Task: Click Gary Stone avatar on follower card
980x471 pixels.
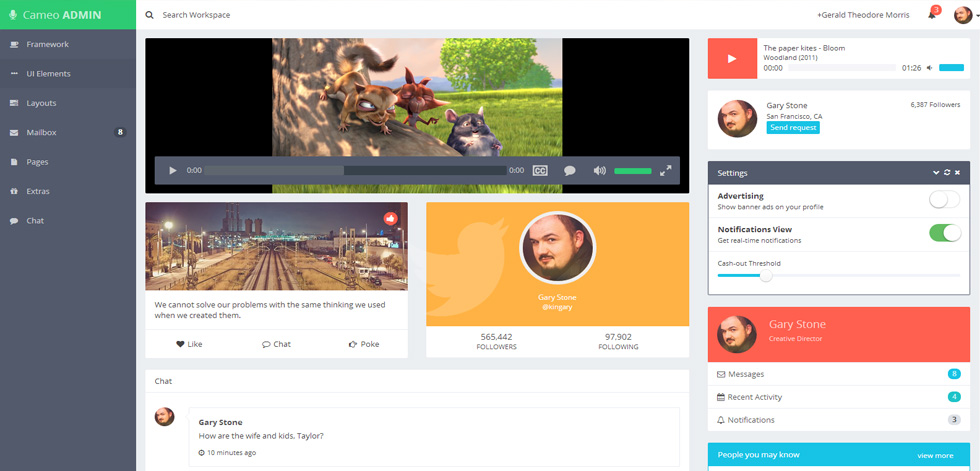Action: (737, 119)
